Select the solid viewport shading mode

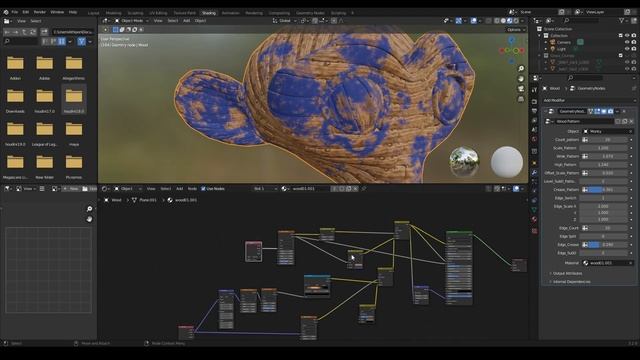(503, 20)
